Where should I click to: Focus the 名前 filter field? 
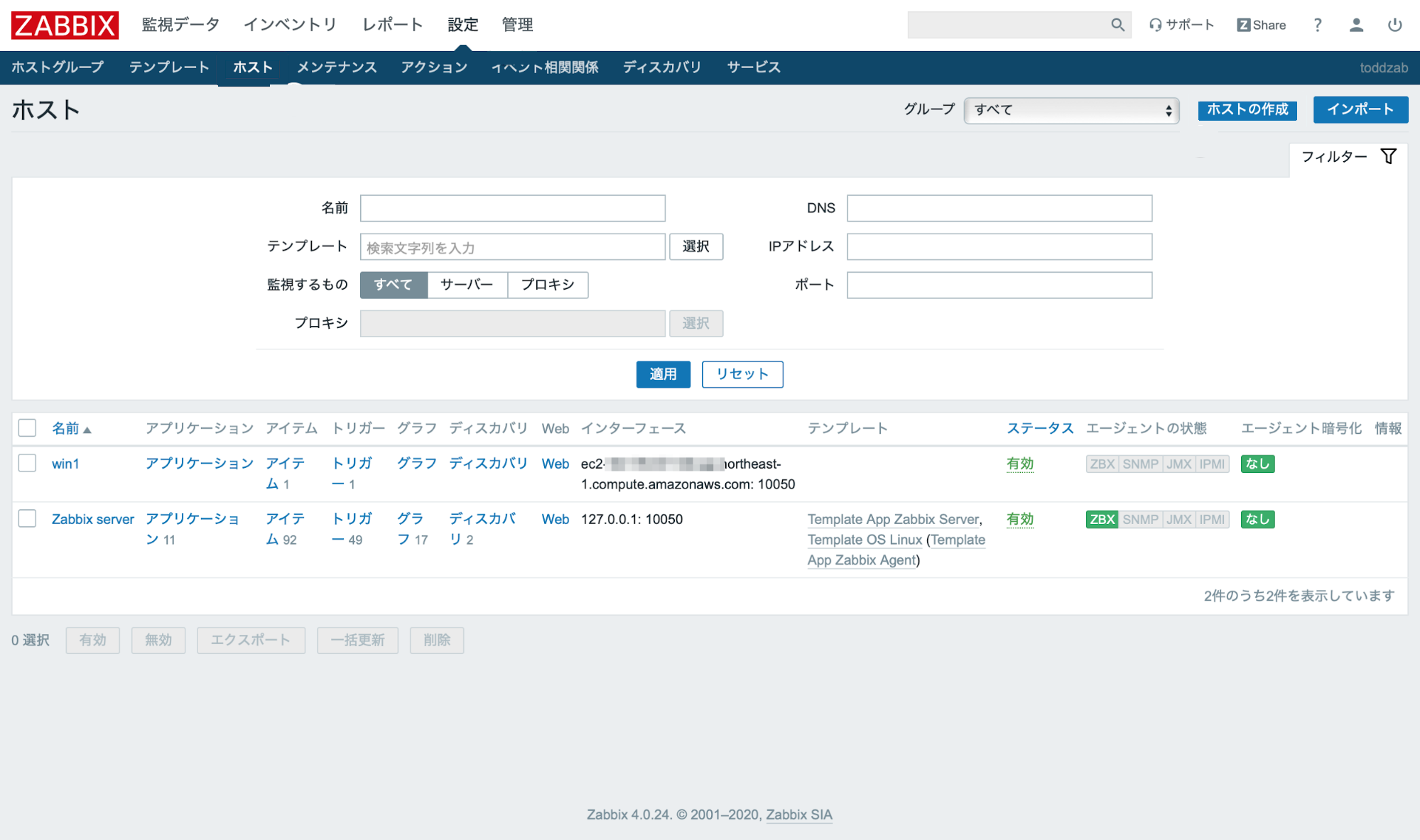[x=513, y=208]
